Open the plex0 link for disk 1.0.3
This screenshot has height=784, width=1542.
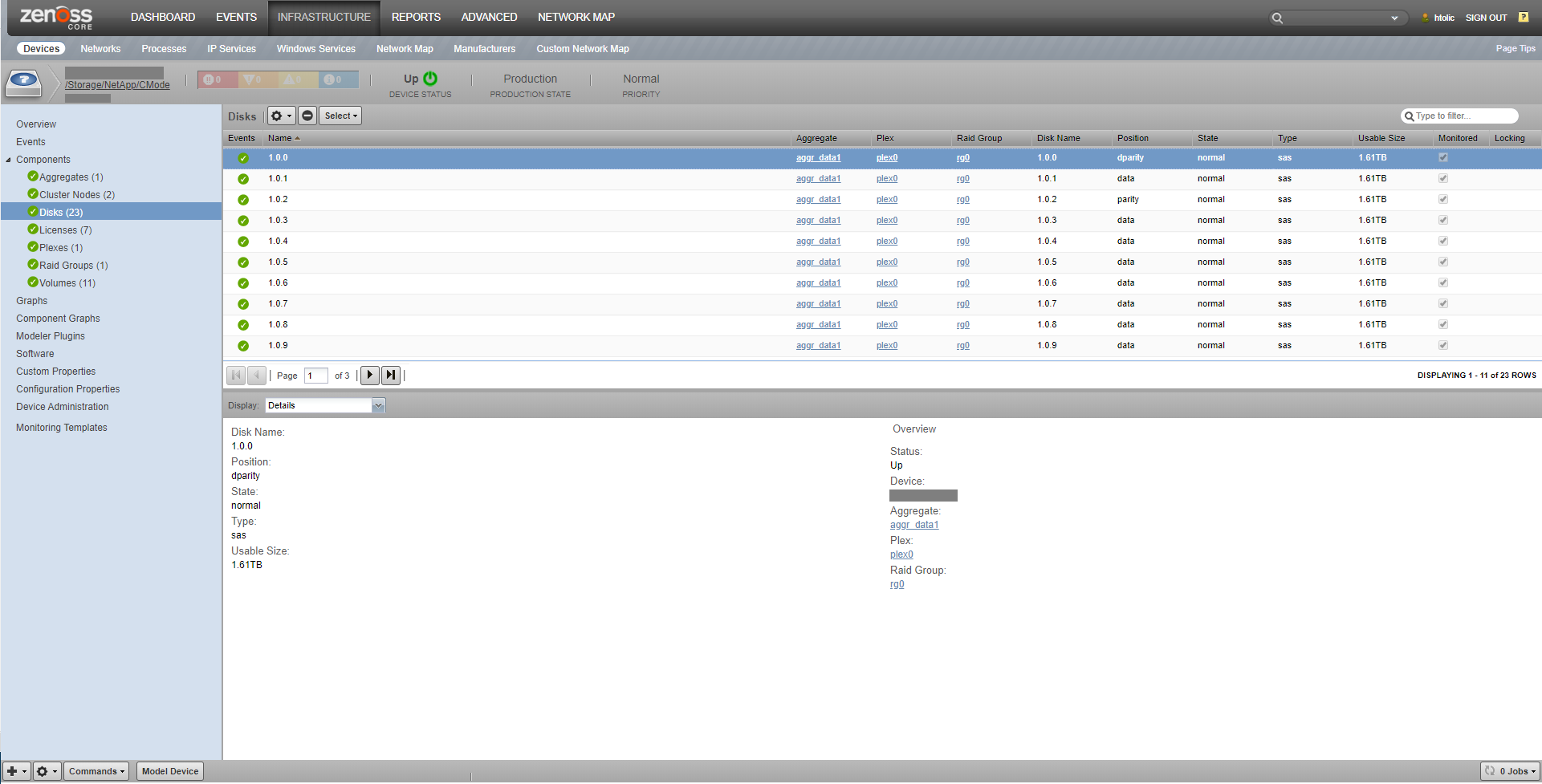tap(887, 220)
